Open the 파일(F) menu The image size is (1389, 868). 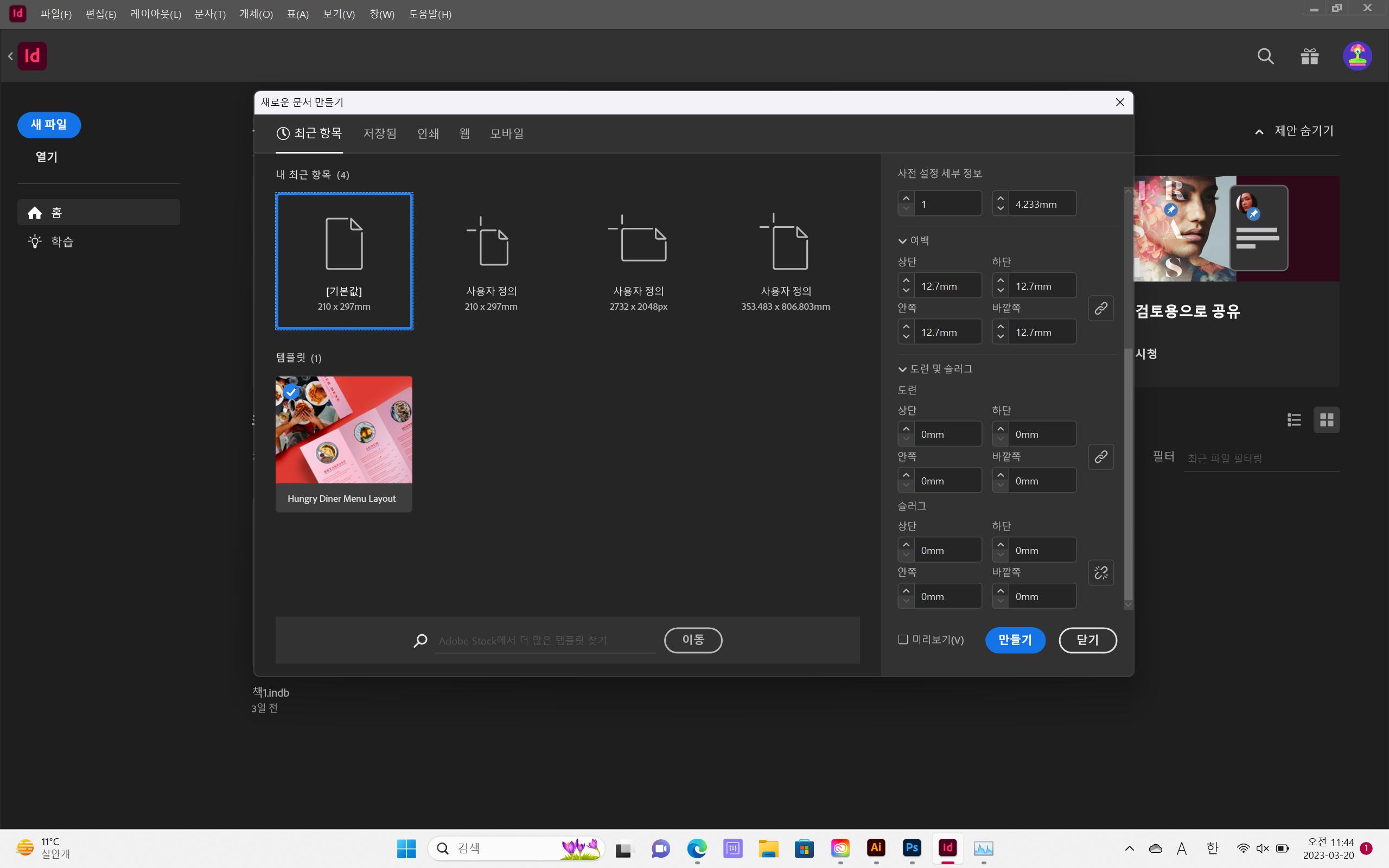(x=56, y=14)
